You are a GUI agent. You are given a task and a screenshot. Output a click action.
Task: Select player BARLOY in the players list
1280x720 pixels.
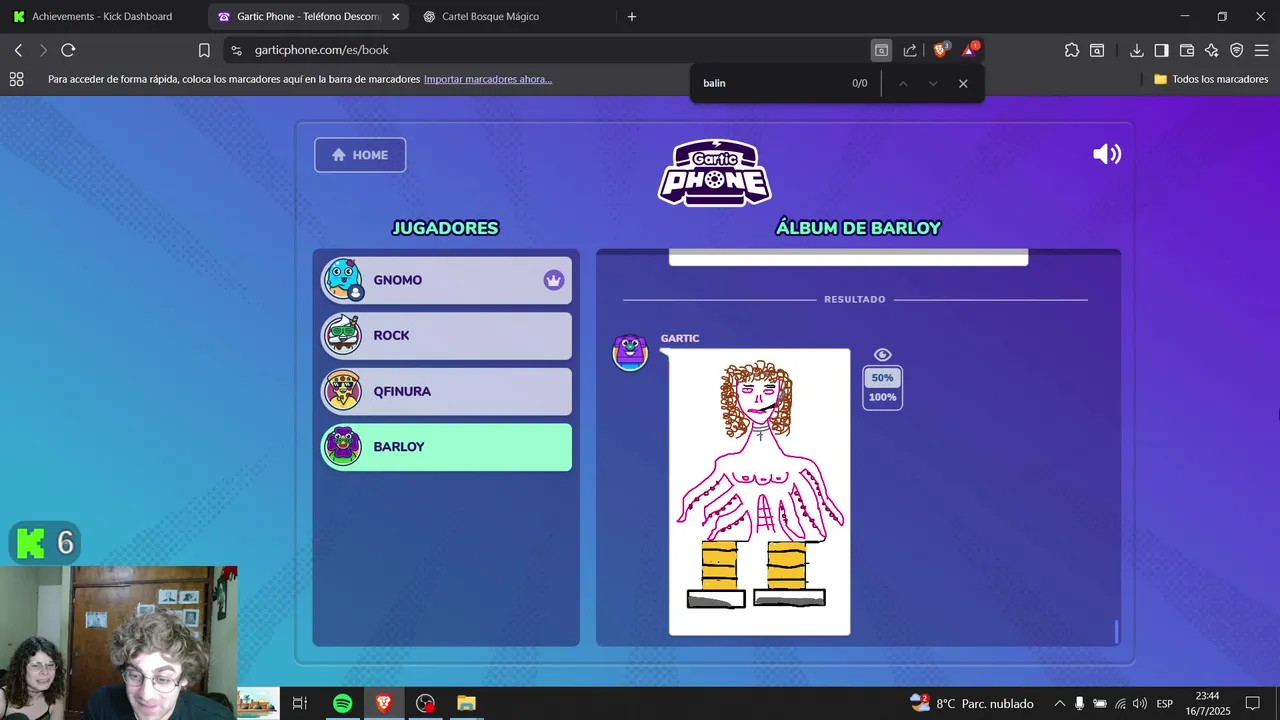(x=446, y=447)
